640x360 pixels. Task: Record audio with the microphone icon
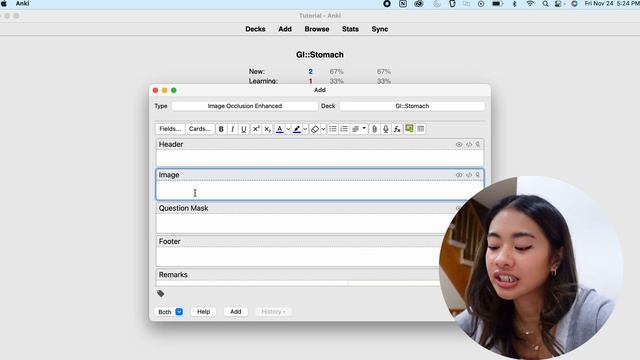tap(386, 129)
